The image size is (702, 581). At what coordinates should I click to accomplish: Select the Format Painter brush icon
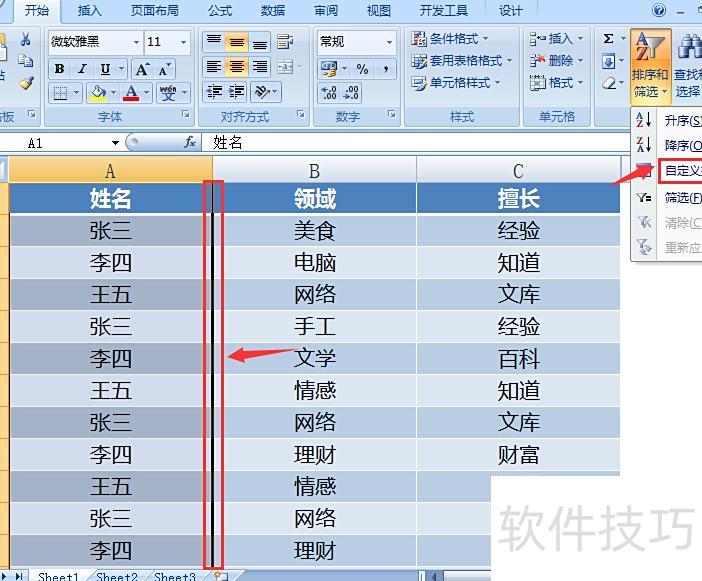click(26, 82)
